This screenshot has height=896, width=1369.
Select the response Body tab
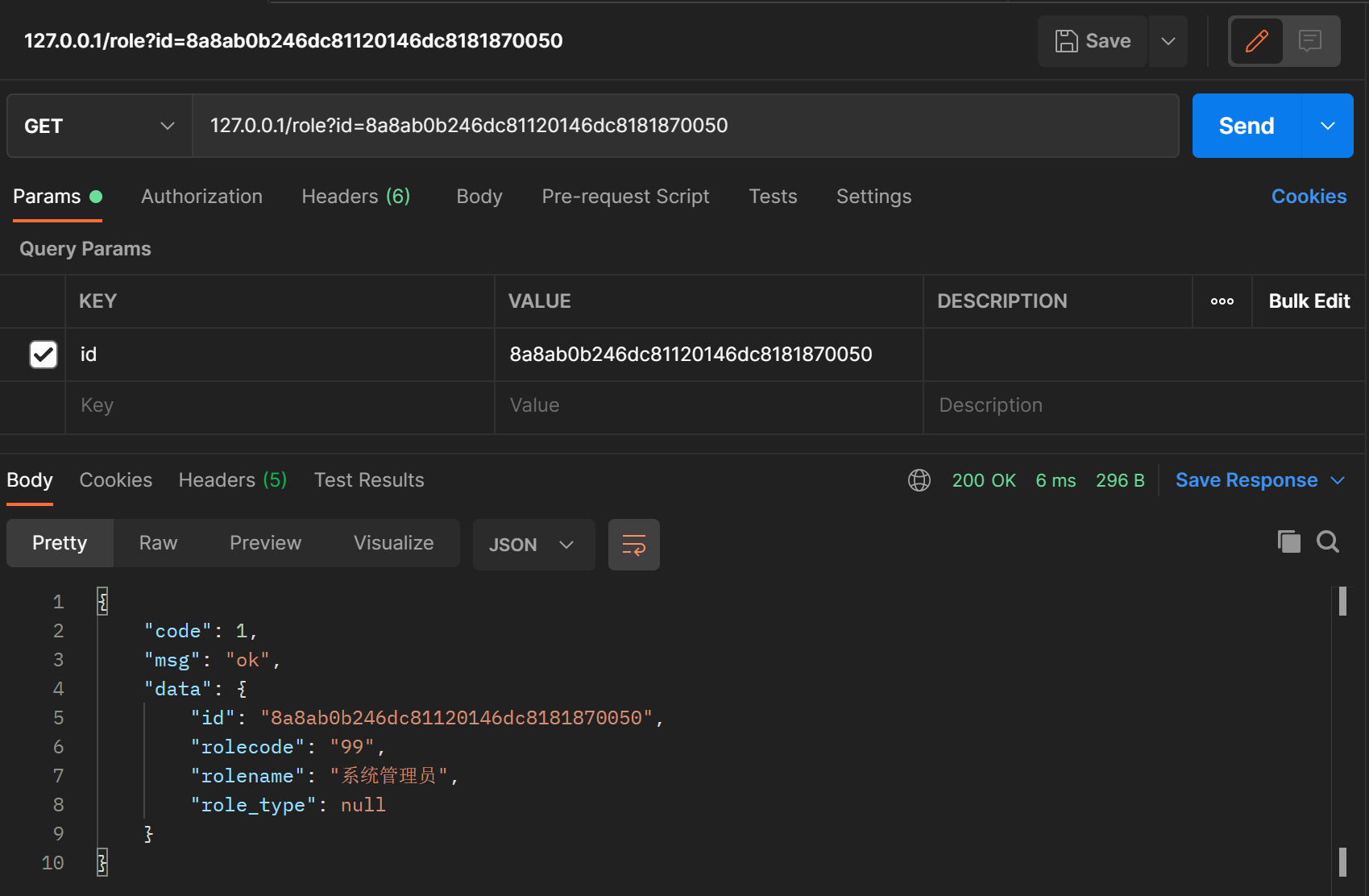tap(30, 481)
